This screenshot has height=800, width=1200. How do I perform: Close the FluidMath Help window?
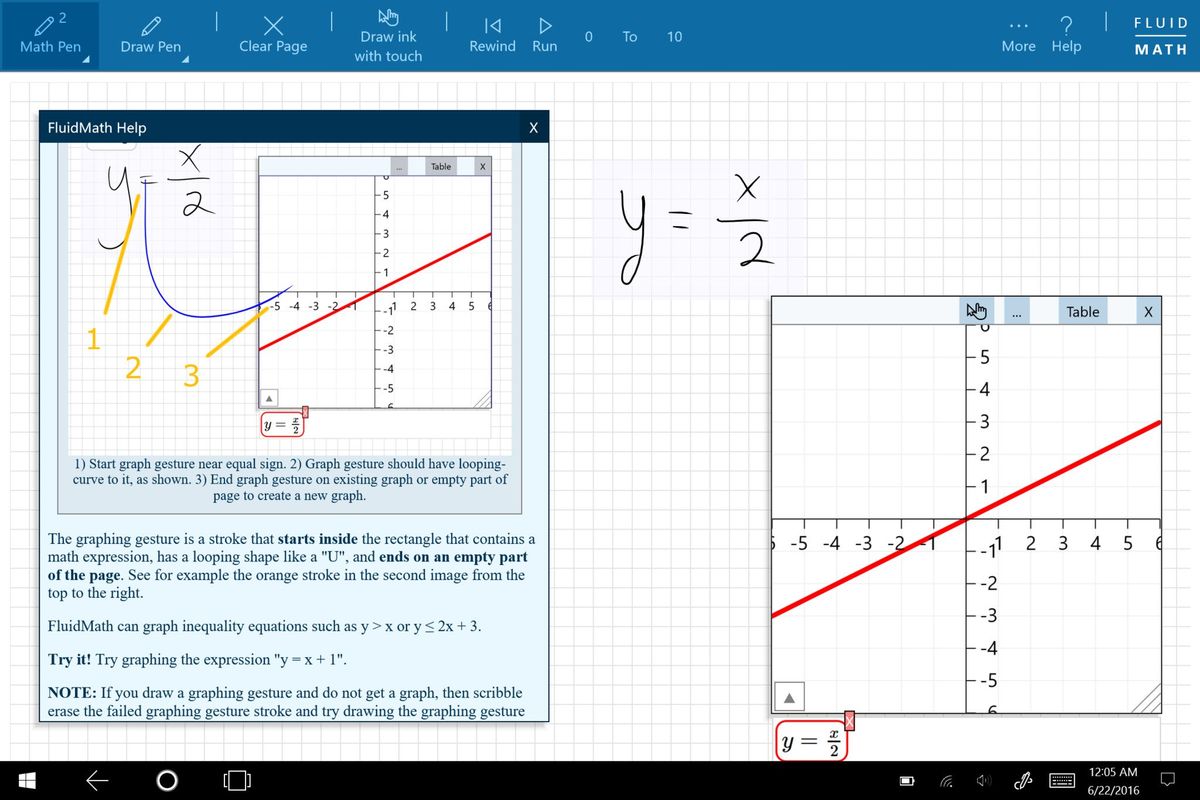click(533, 127)
